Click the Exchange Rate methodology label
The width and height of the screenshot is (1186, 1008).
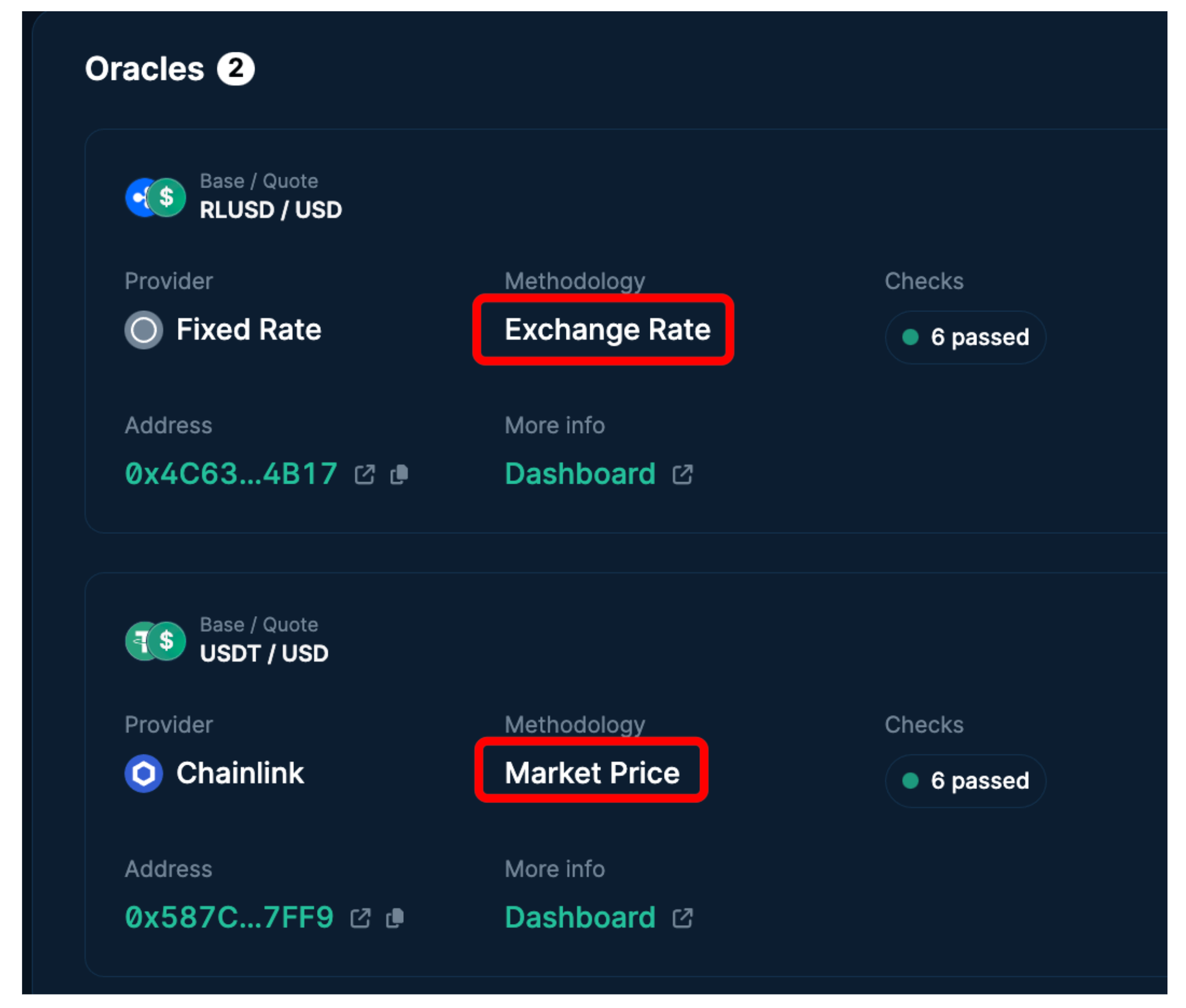[607, 330]
